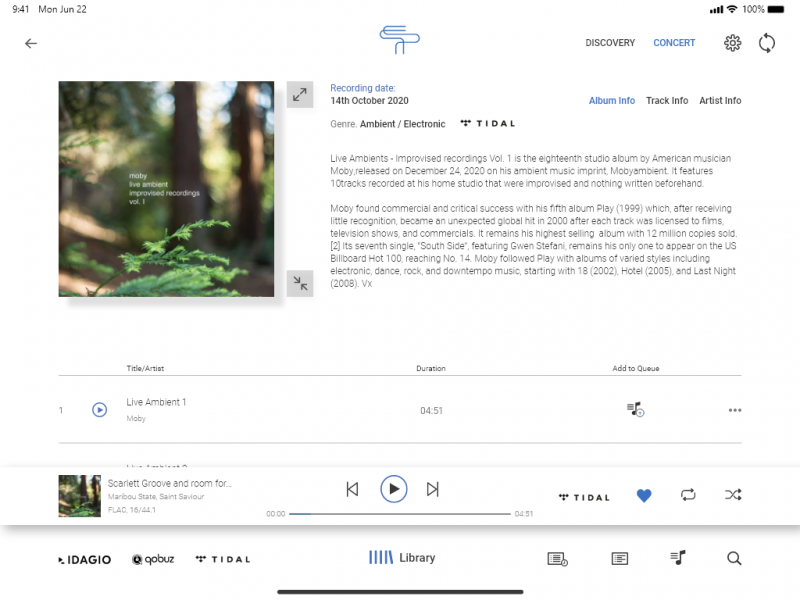Viewport: 800px width, 600px height.
Task: Toggle the favorite heart
Action: [644, 495]
